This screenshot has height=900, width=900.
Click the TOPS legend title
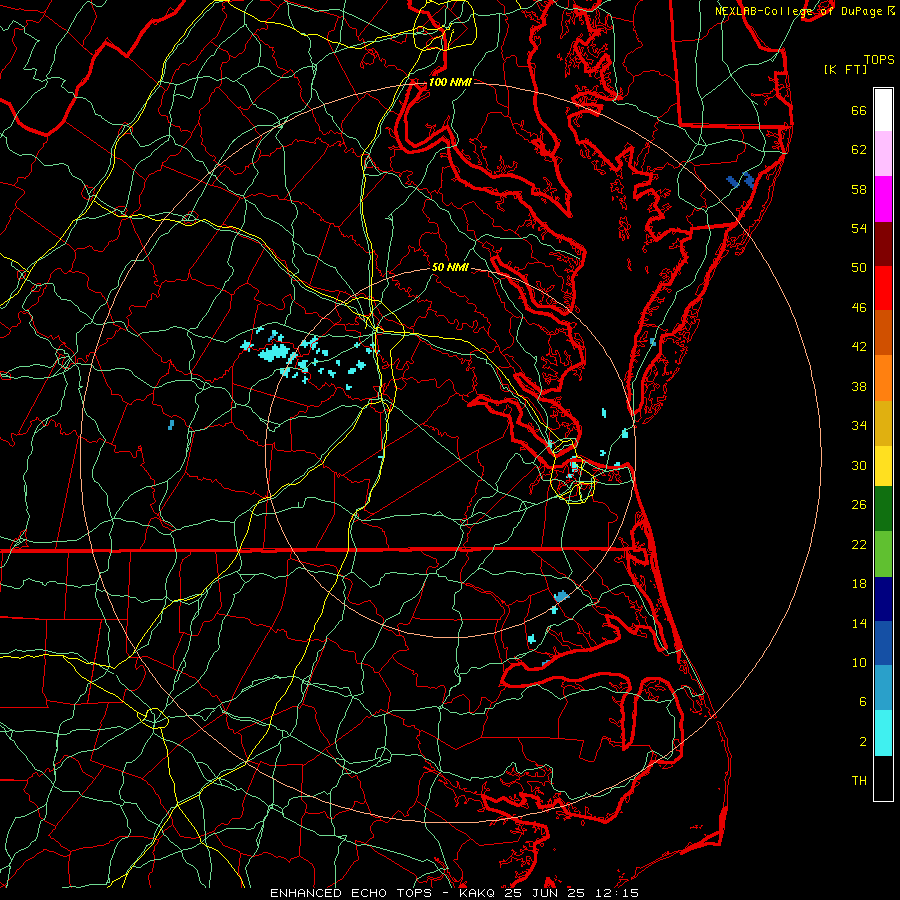(x=879, y=59)
